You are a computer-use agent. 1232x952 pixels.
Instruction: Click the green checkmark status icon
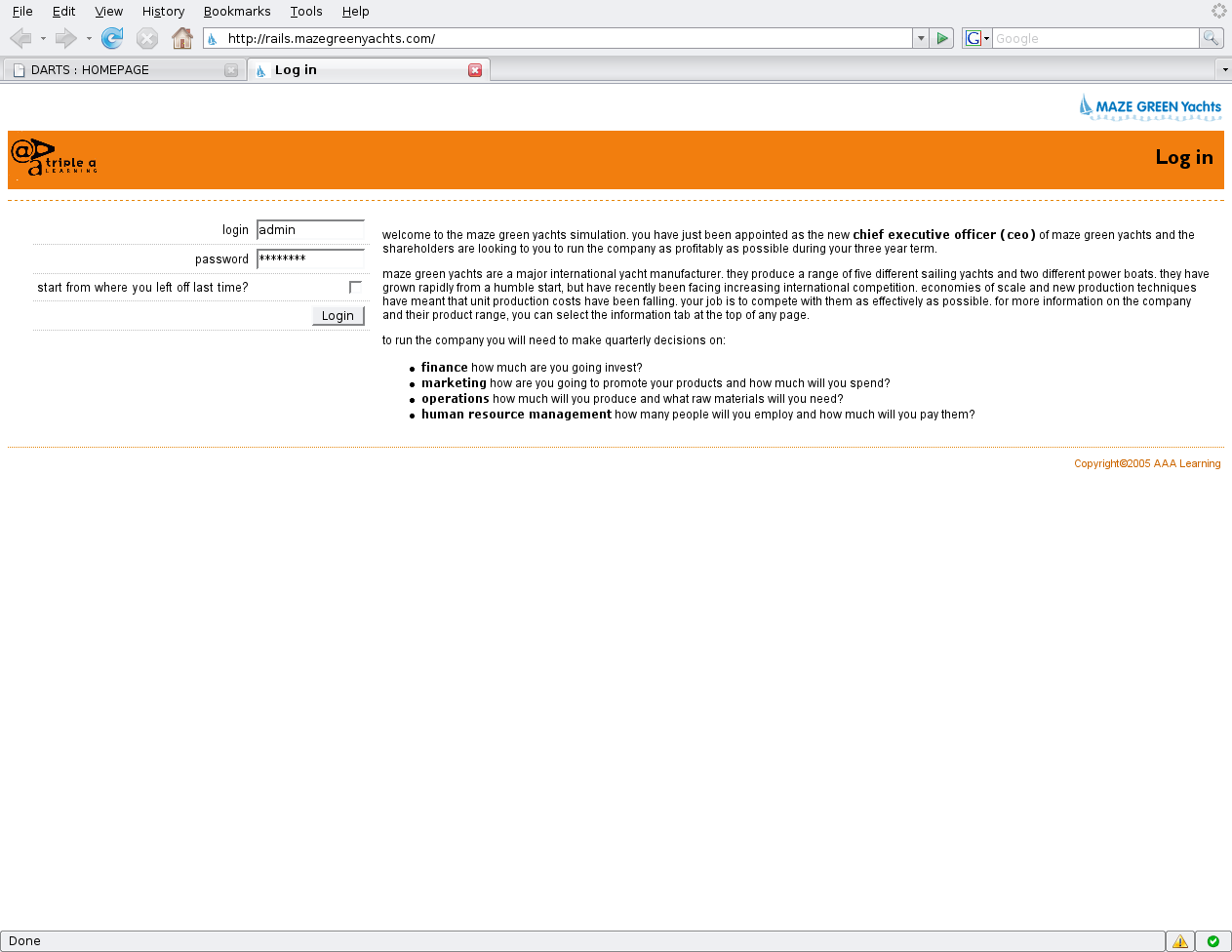point(1212,941)
